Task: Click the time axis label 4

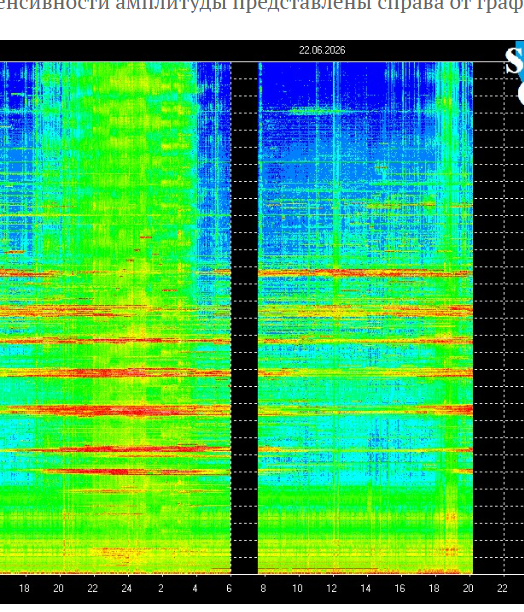Action: [x=195, y=588]
